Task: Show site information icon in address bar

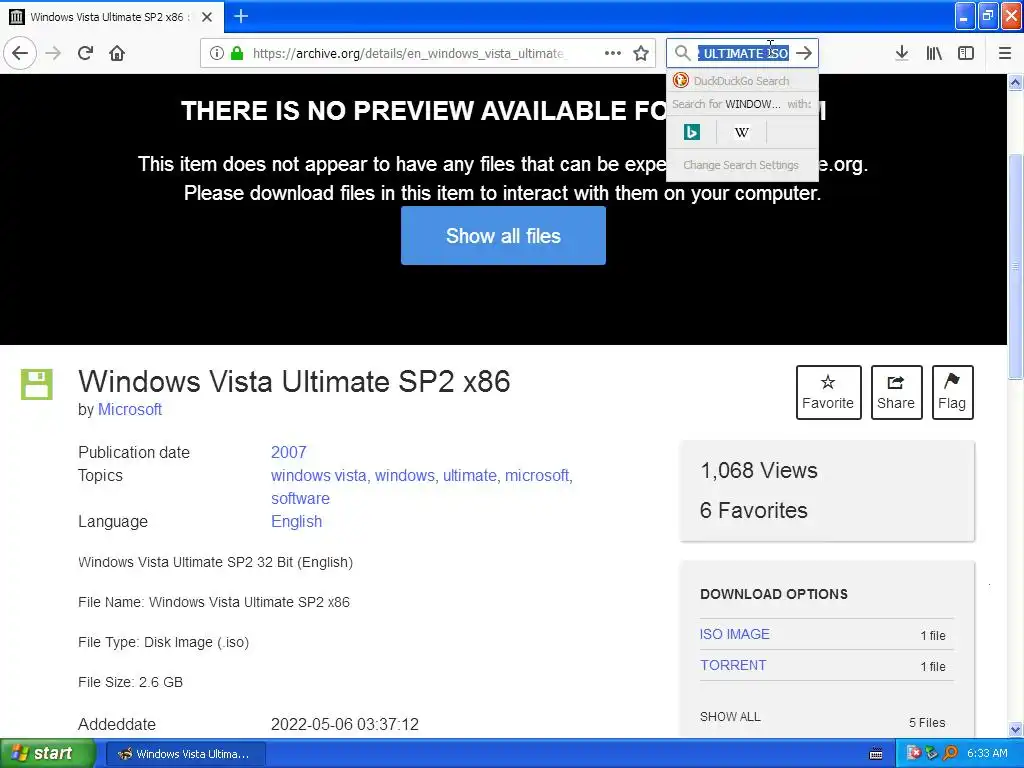Action: pos(216,53)
